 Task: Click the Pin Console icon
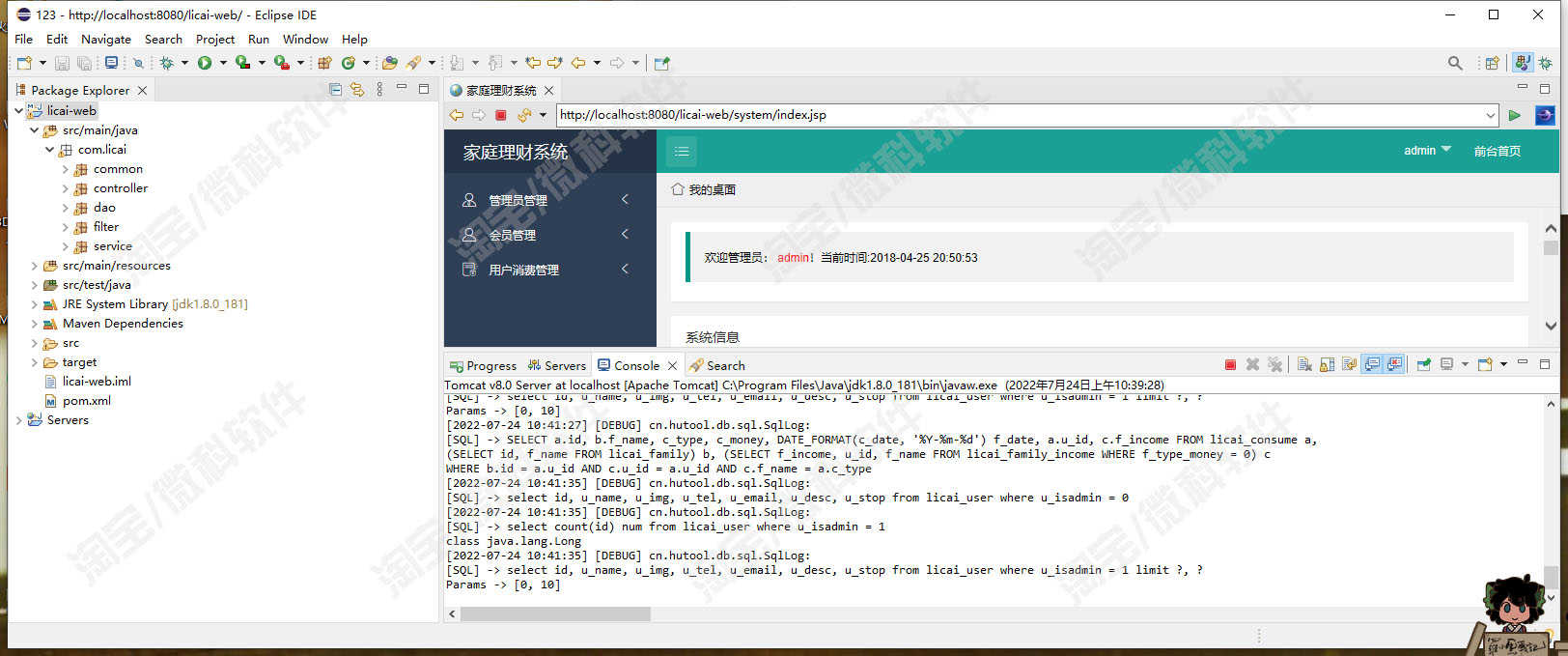pyautogui.click(x=1423, y=364)
